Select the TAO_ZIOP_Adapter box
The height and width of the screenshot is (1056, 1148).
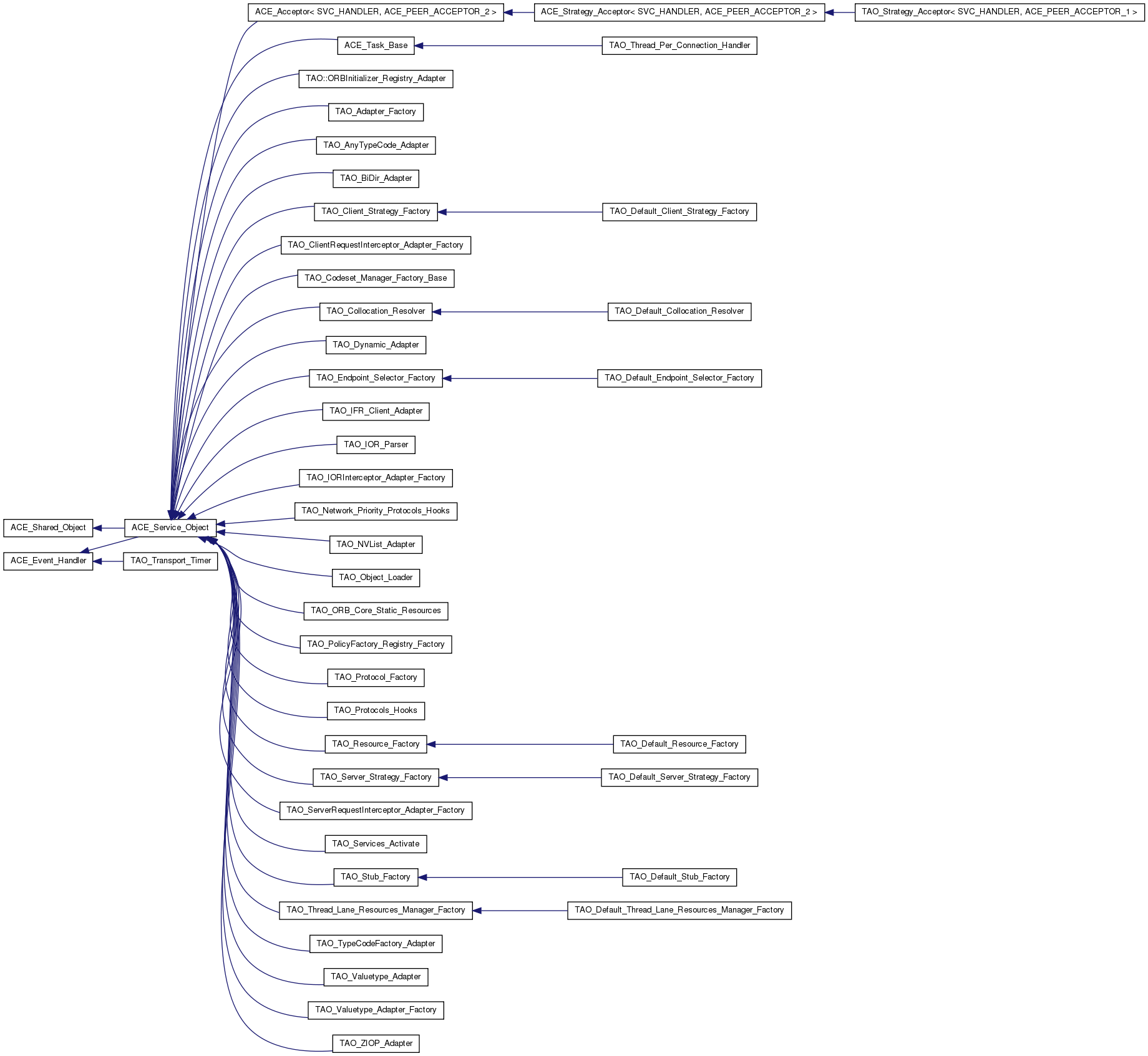pyautogui.click(x=376, y=1044)
